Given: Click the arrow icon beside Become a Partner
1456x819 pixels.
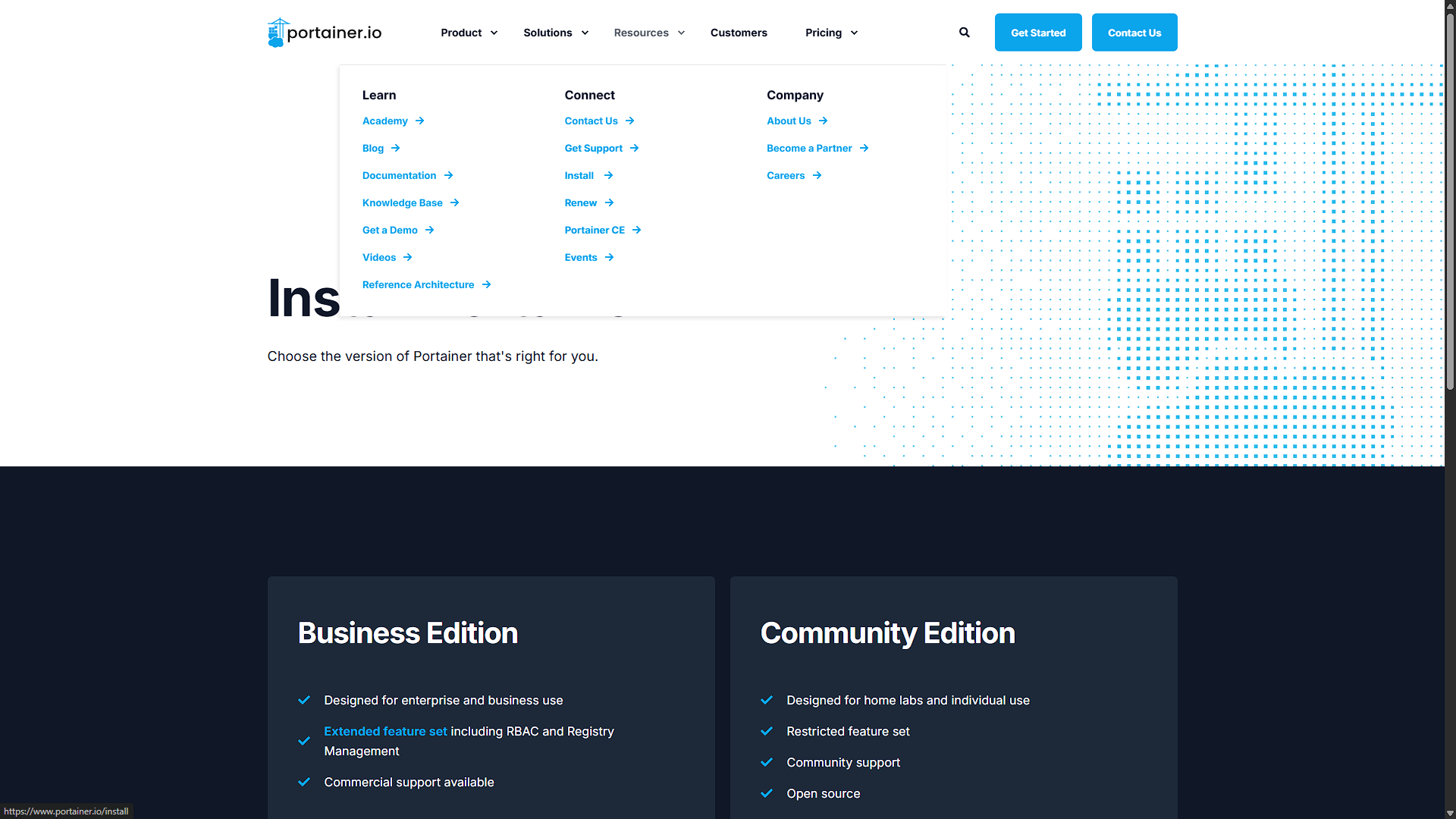Looking at the screenshot, I should click(864, 148).
